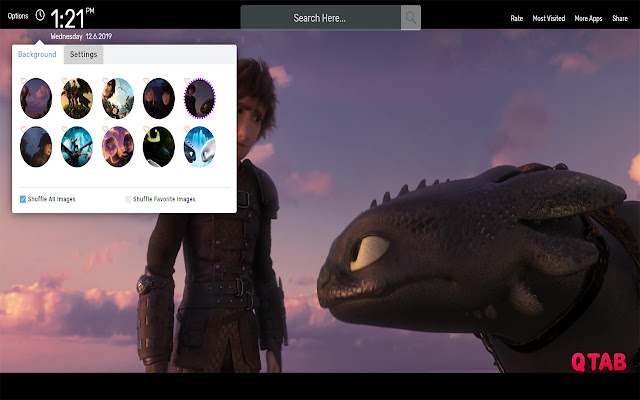Select the rider on blue dragon thumbnail
The width and height of the screenshot is (640, 400).
[77, 147]
